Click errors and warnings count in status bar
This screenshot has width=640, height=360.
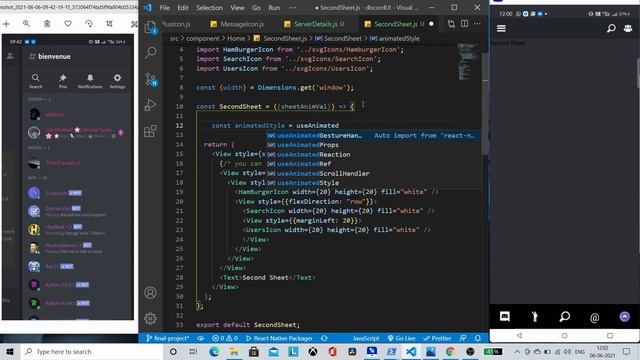225,338
